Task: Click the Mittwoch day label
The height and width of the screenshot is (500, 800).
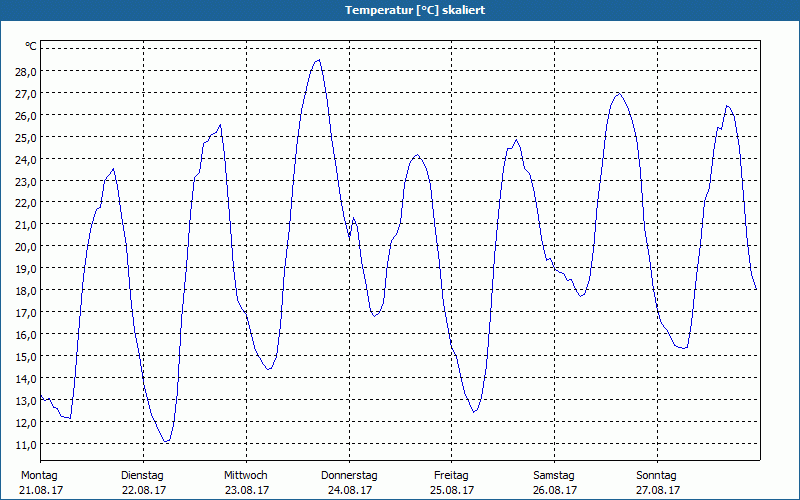Action: click(x=245, y=475)
